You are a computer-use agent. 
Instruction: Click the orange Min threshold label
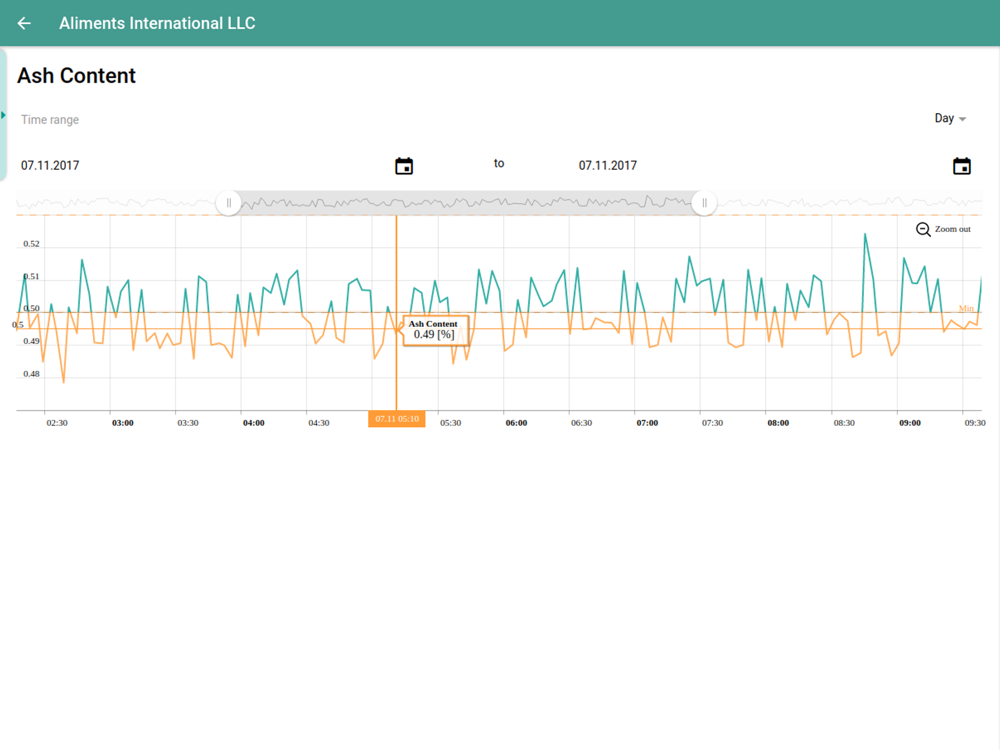coord(966,309)
